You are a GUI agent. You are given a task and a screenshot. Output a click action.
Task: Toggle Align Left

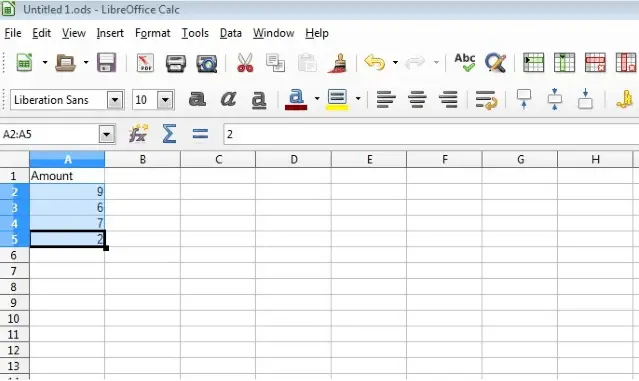click(x=386, y=99)
